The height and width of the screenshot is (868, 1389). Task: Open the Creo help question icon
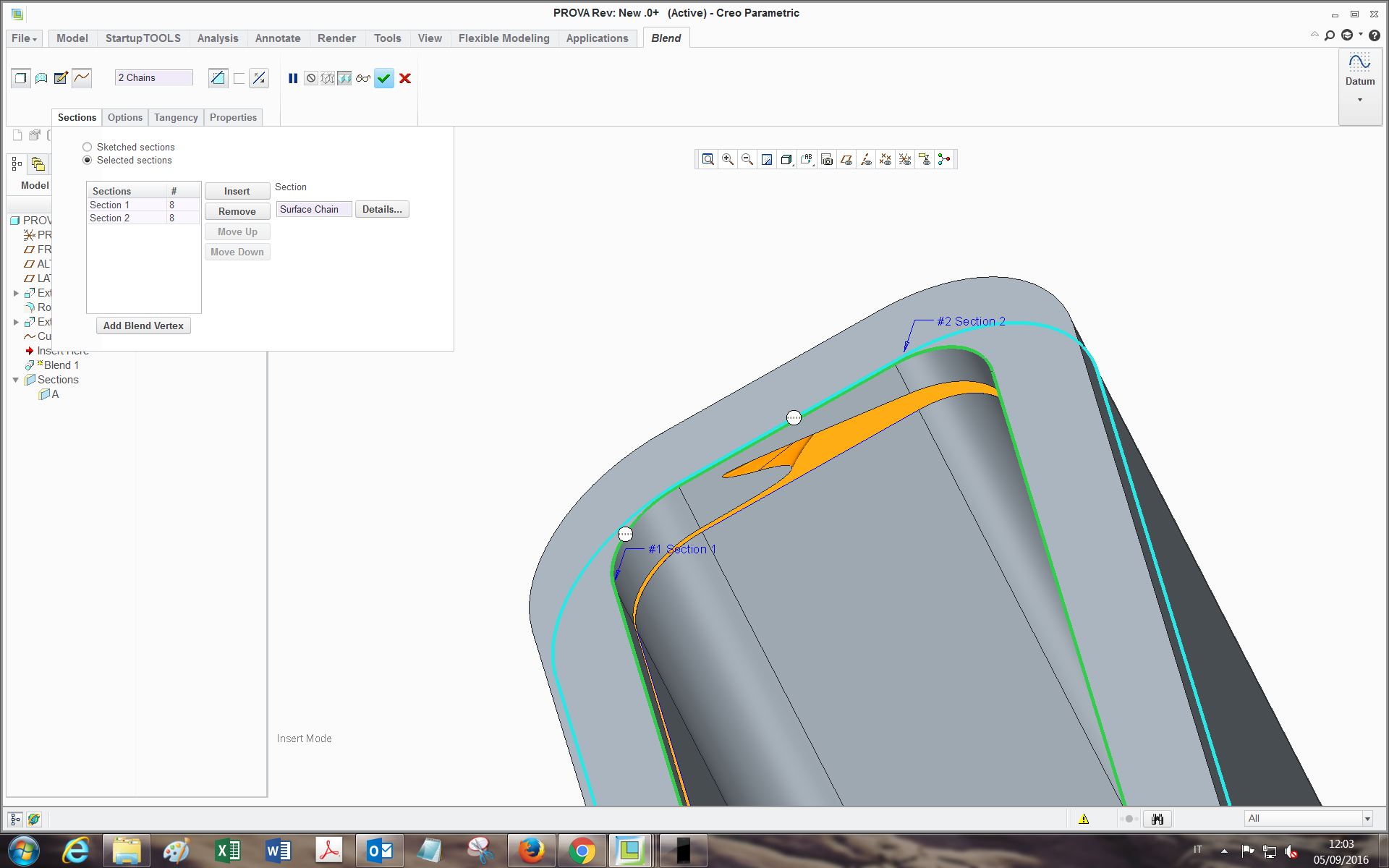[x=1375, y=35]
